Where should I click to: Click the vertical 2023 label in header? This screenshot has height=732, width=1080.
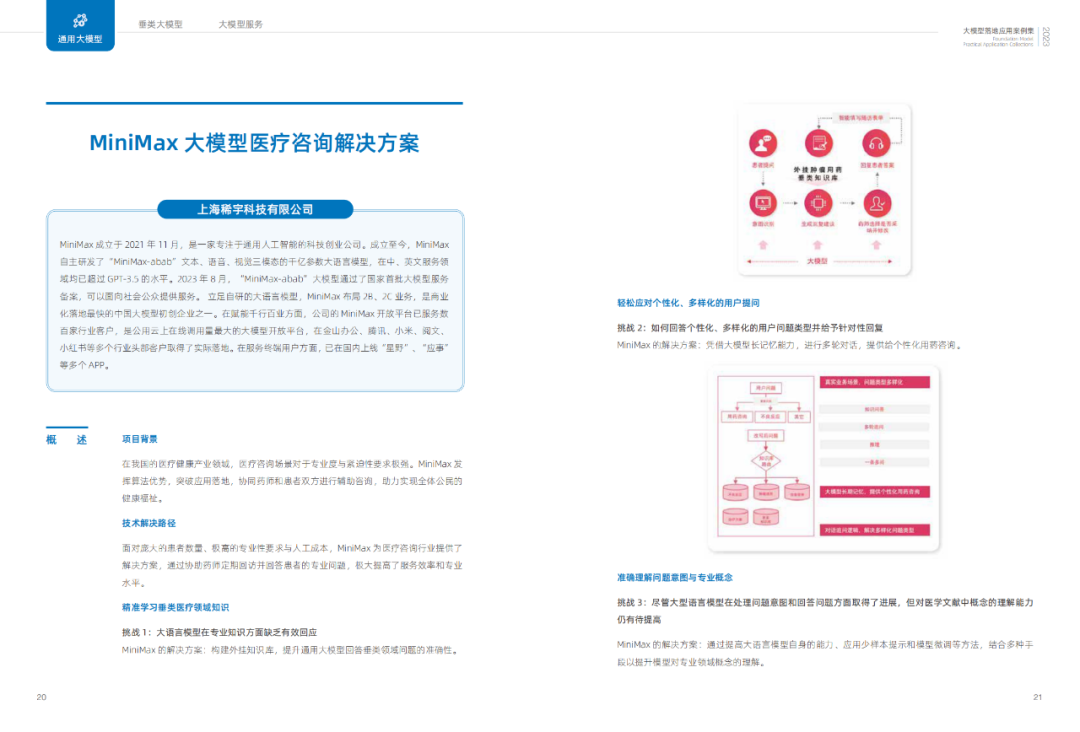click(1046, 36)
